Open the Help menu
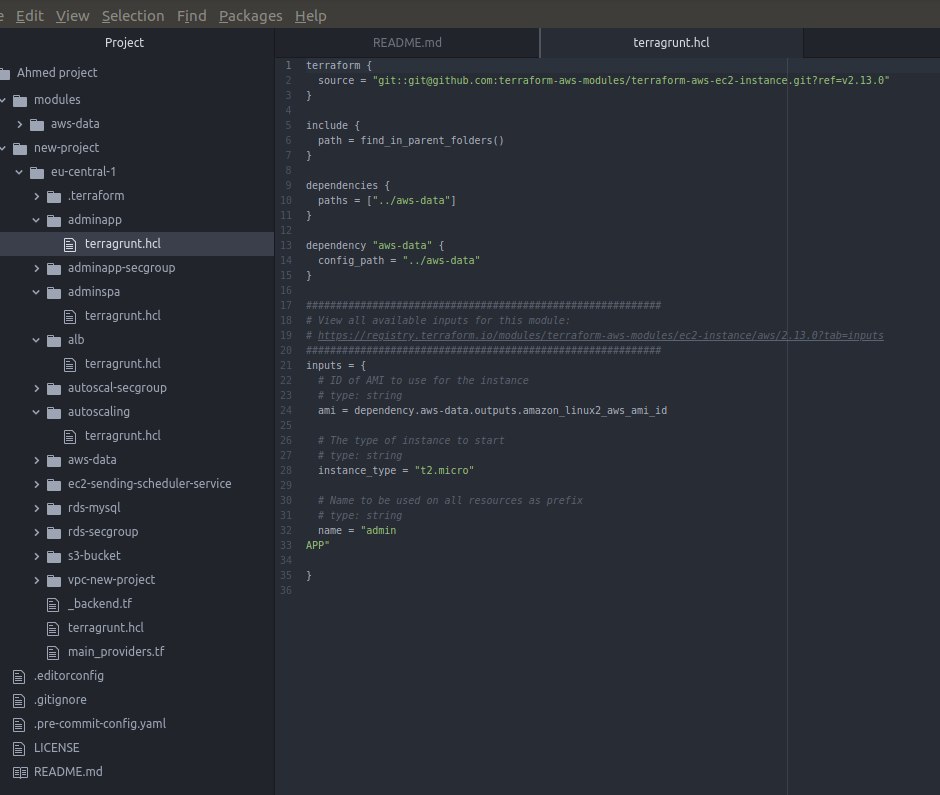This screenshot has height=795, width=940. pyautogui.click(x=311, y=16)
